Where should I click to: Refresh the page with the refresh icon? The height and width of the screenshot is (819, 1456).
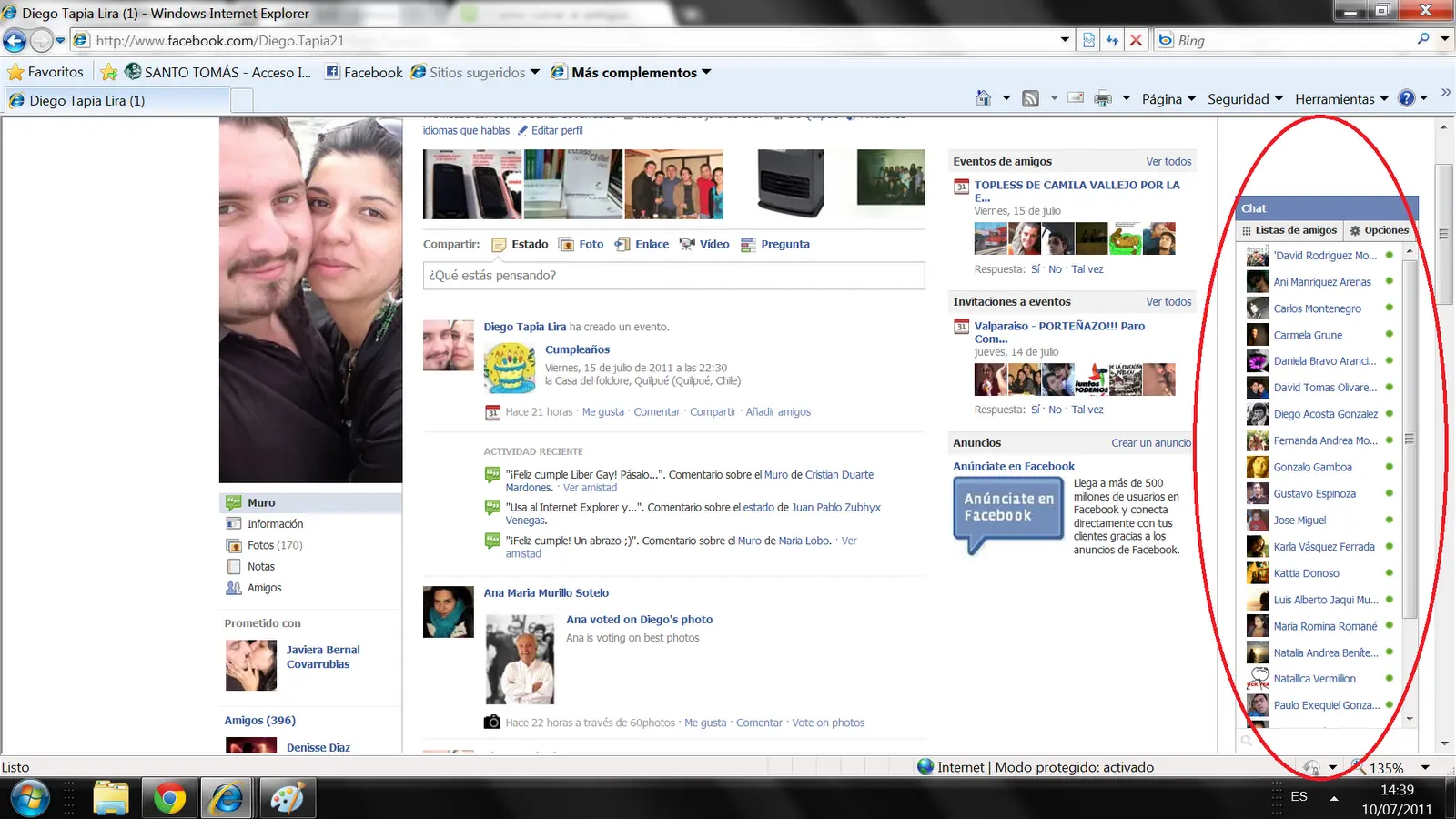[1112, 40]
